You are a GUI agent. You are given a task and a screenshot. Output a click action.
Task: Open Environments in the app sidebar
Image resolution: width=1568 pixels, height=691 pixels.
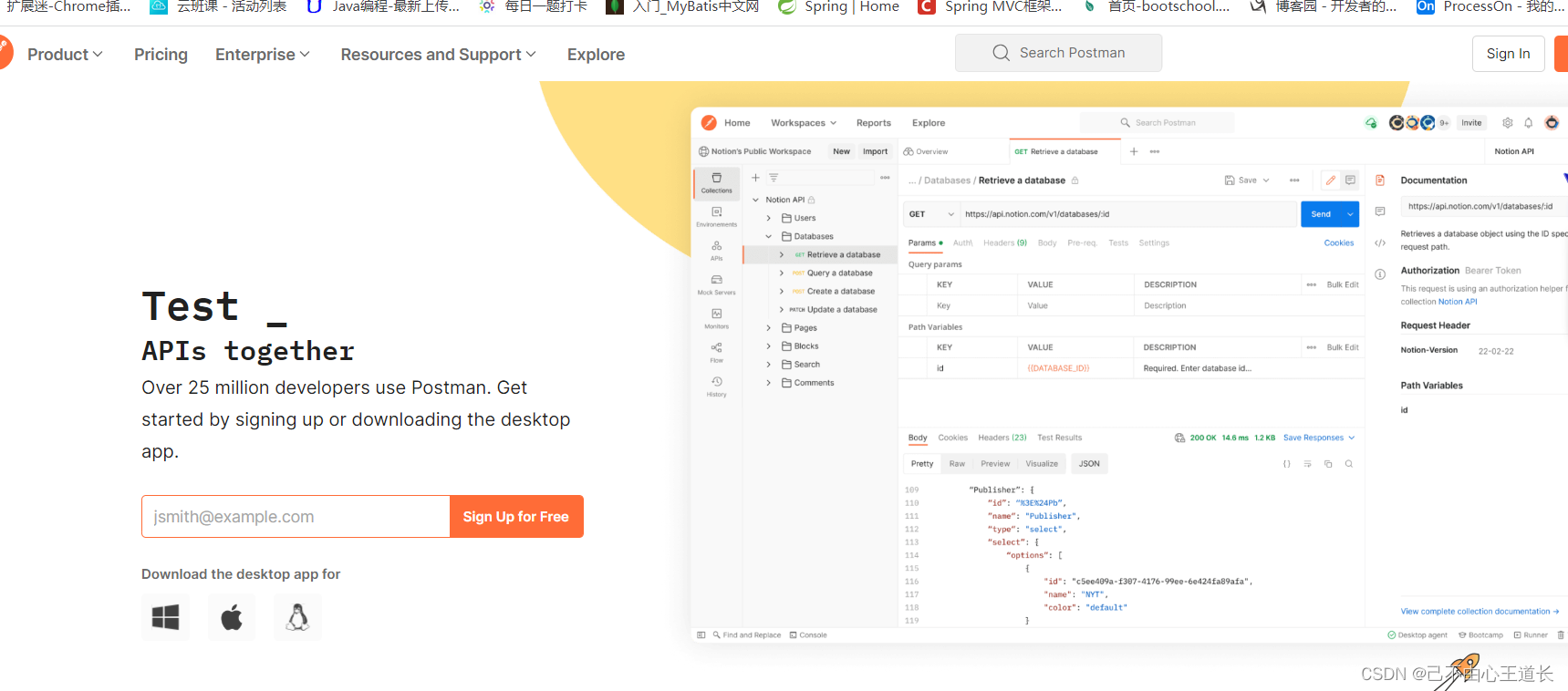click(716, 217)
